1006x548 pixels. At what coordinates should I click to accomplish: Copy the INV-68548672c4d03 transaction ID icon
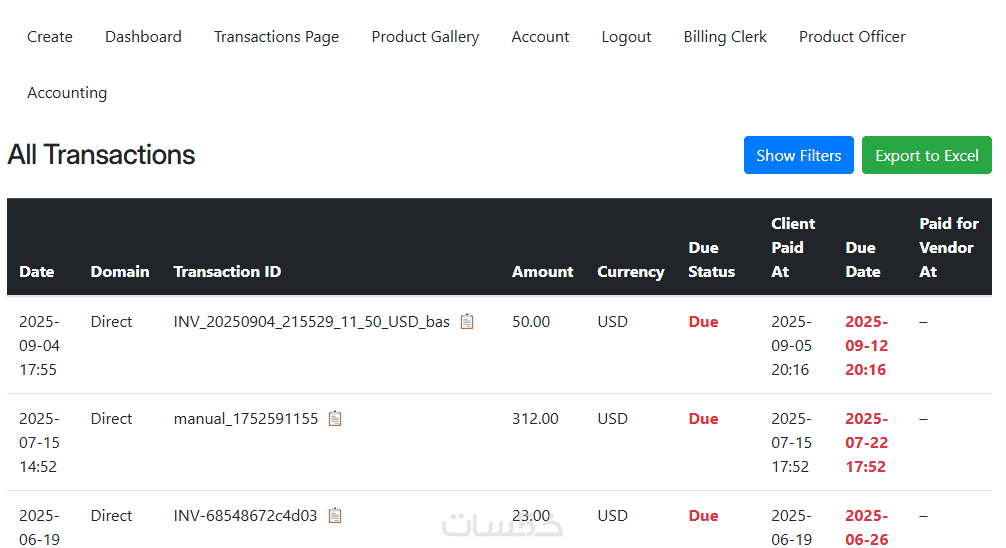coord(335,516)
